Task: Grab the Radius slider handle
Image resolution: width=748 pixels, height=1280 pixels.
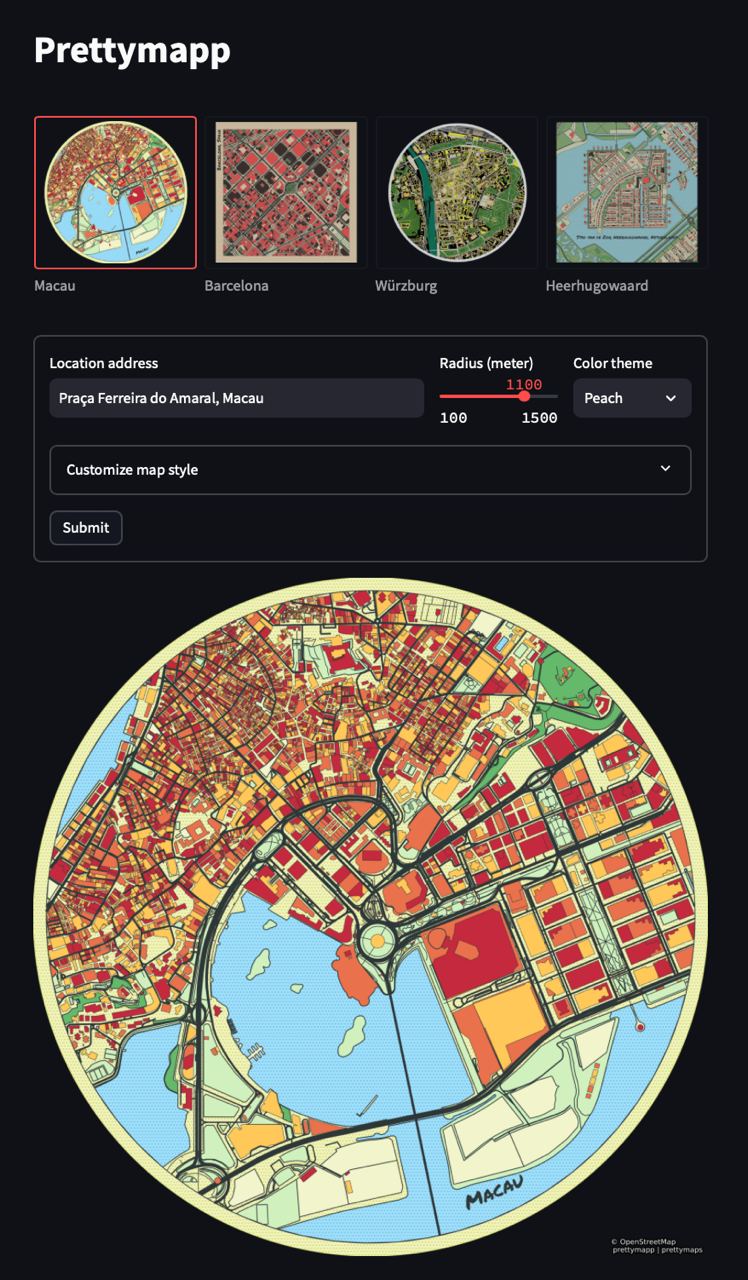Action: click(524, 397)
